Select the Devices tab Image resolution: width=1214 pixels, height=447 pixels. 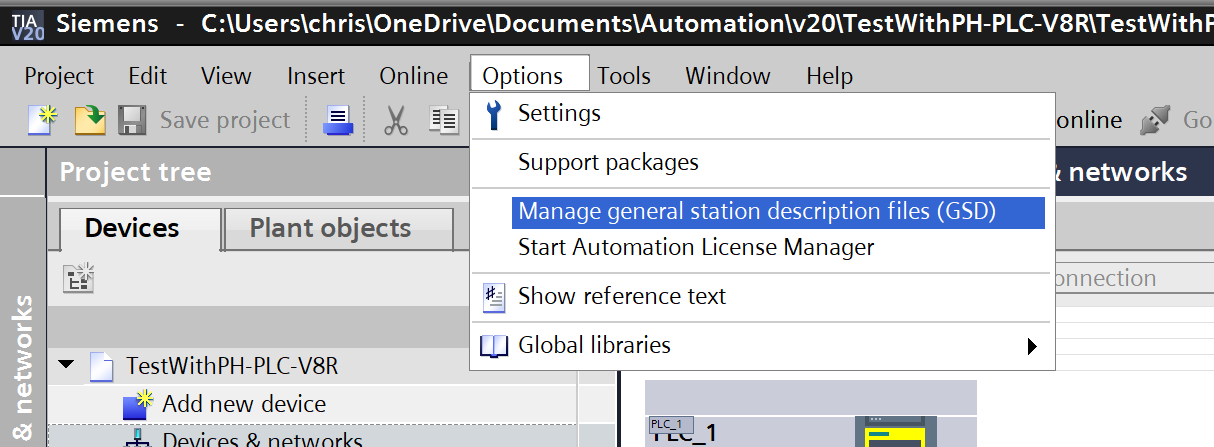pos(131,228)
